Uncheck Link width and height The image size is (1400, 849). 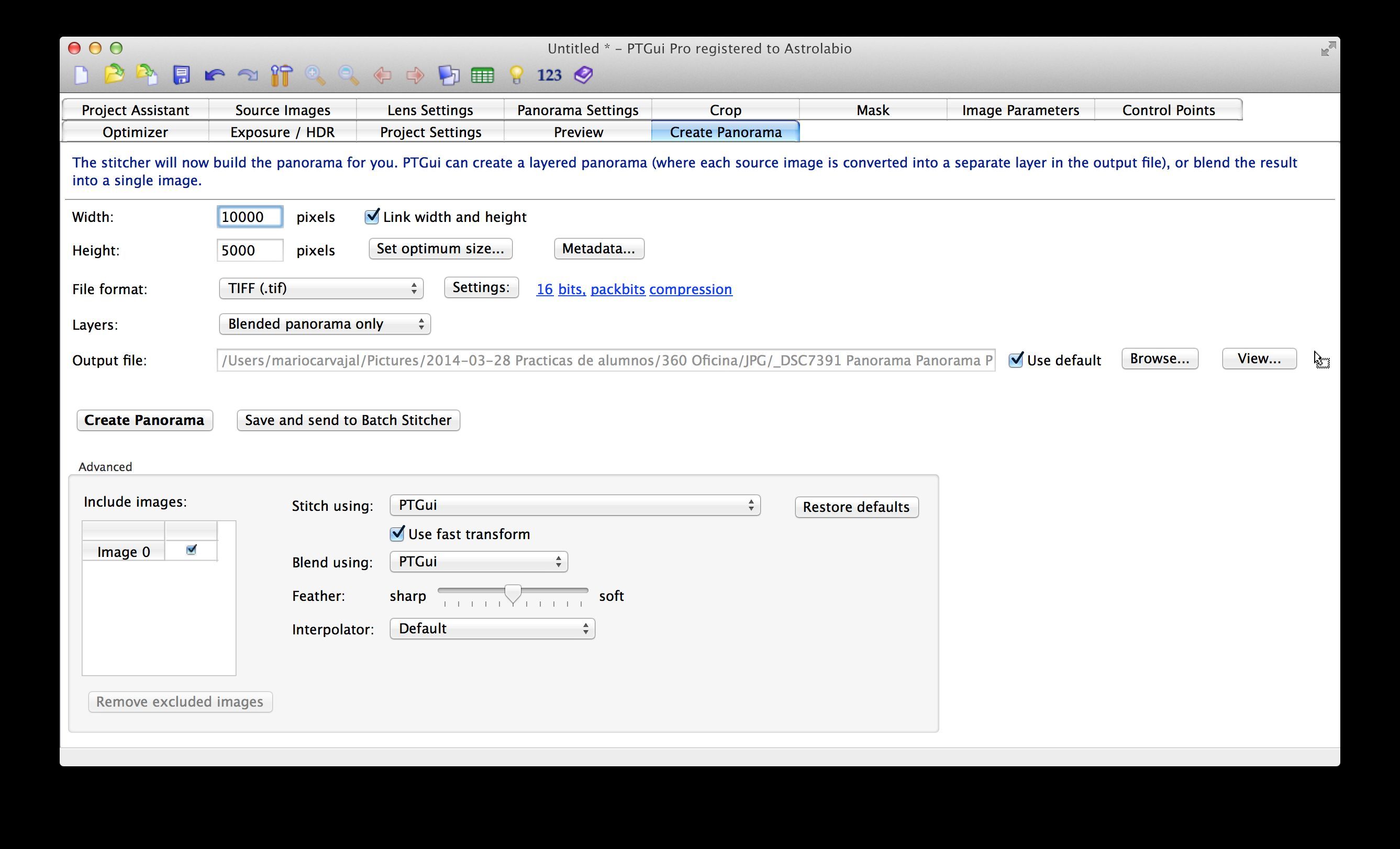372,216
